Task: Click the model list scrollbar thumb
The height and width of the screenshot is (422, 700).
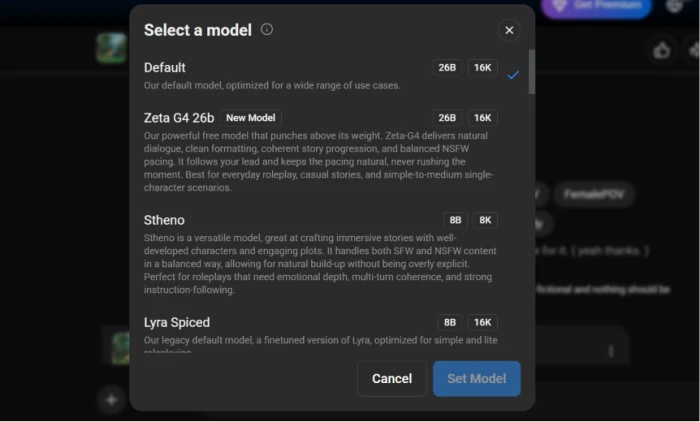Action: 531,71
